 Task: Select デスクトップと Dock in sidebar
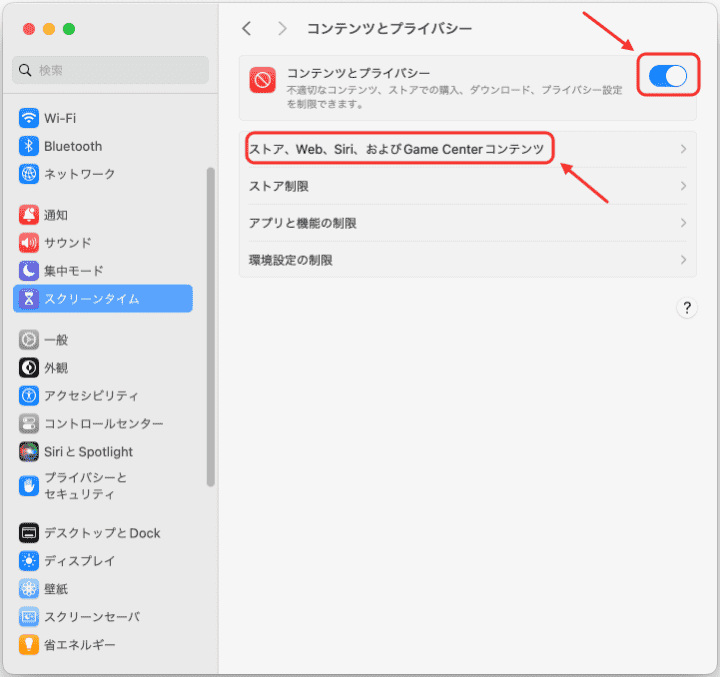(x=102, y=533)
